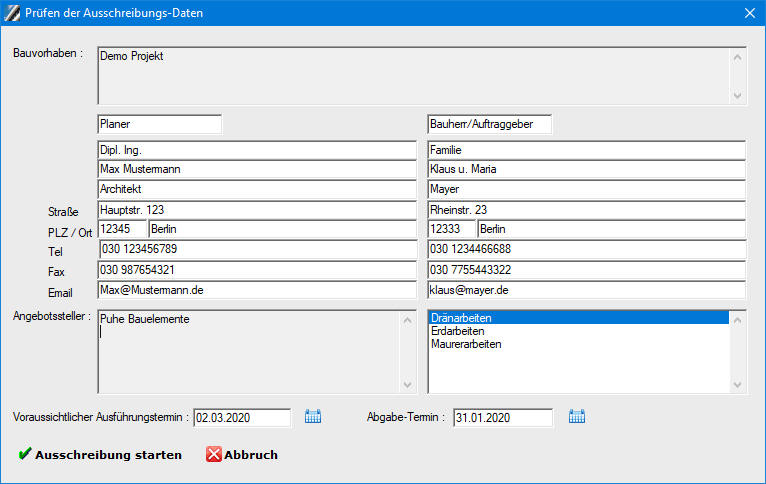Edit the client city Berlin field
This screenshot has width=766, height=484.
(x=612, y=229)
